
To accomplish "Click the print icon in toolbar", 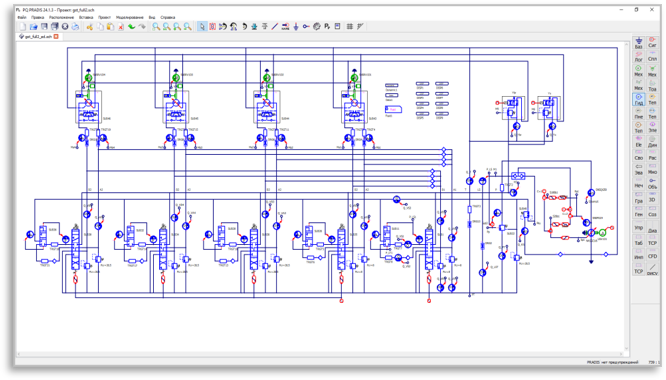I will pos(75,26).
